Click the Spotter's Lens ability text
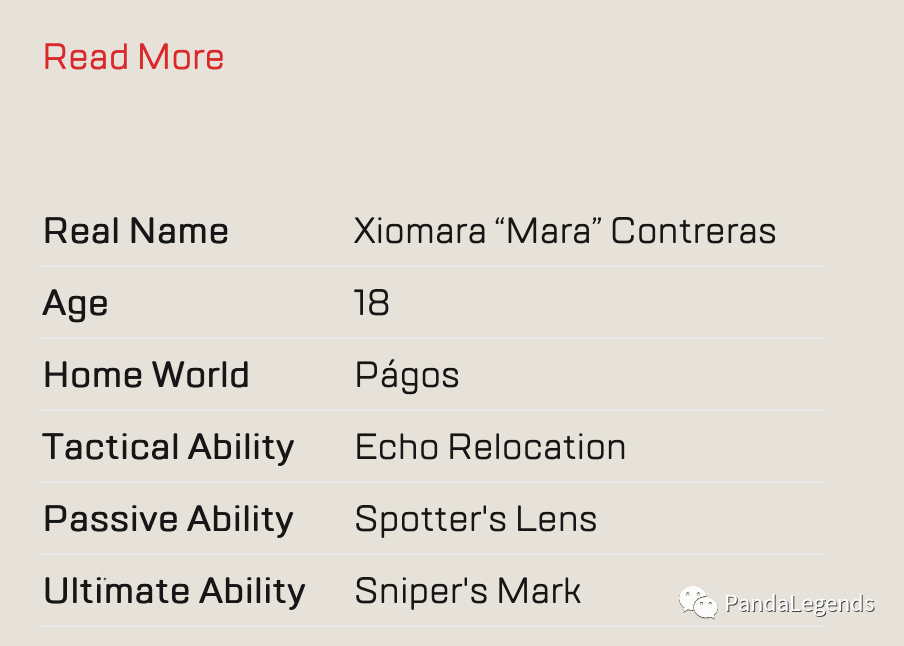The width and height of the screenshot is (904, 646). coord(476,519)
